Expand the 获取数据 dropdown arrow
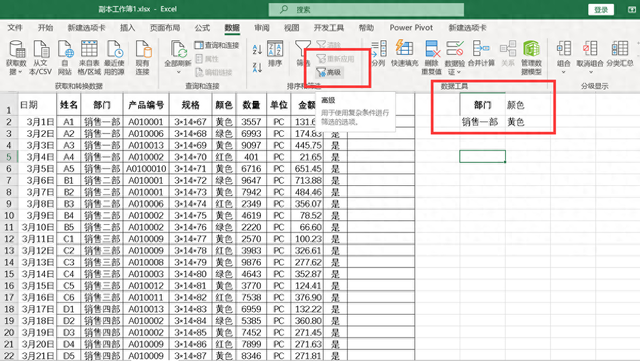Viewport: 640px width, 361px height. [20, 72]
